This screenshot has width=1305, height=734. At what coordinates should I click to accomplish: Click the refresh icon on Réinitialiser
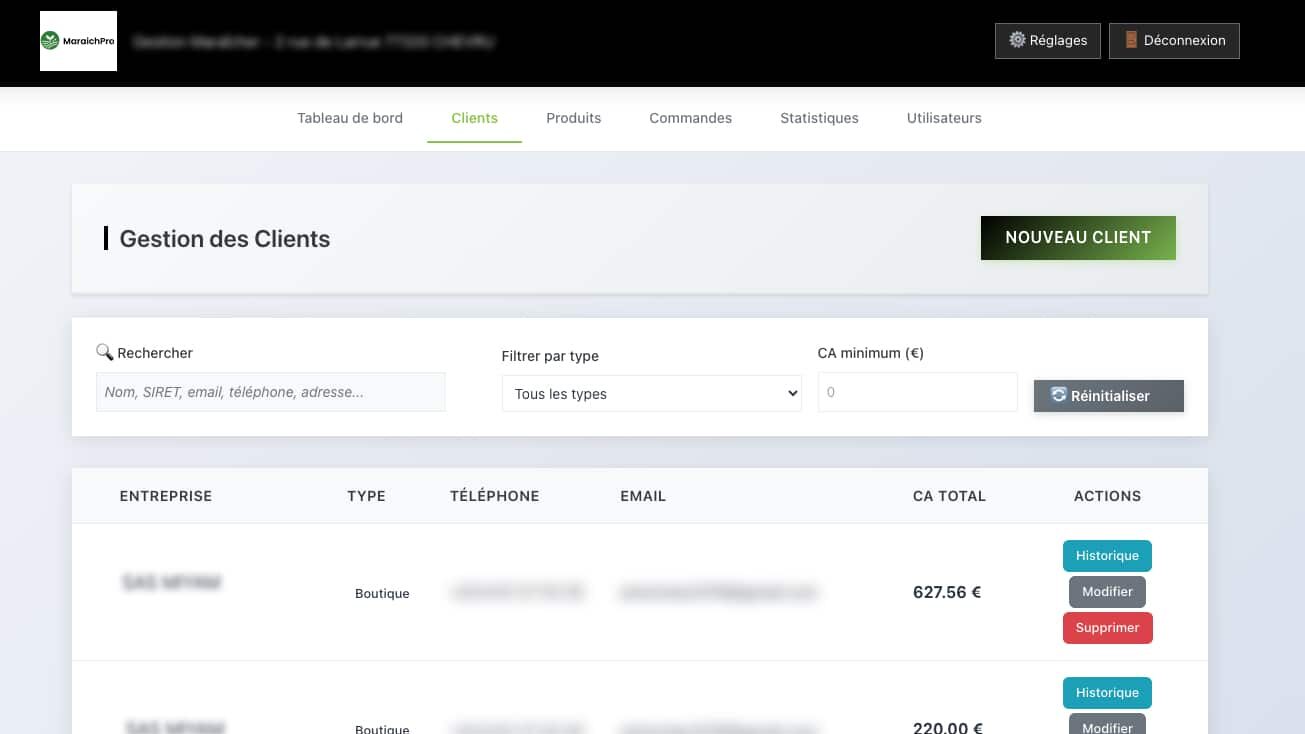pos(1059,395)
